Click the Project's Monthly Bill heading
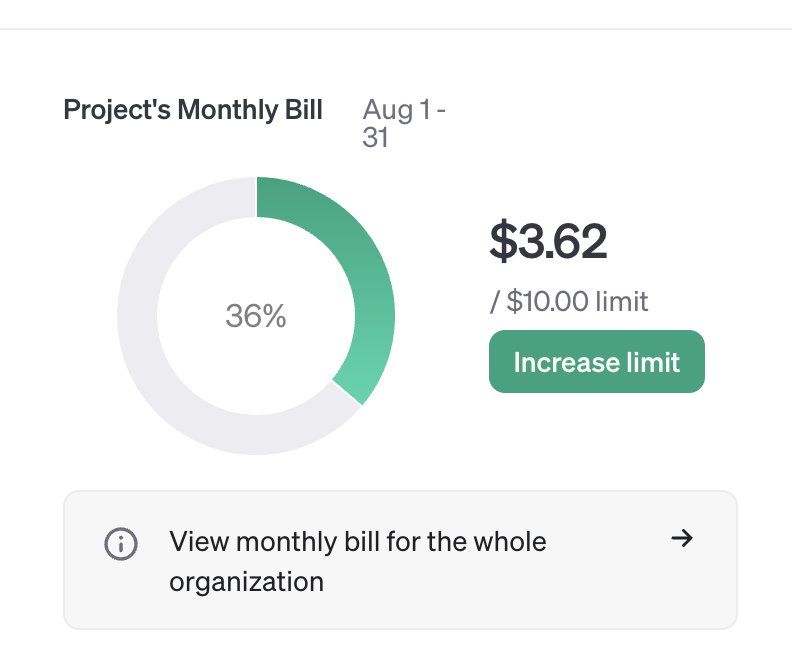This screenshot has height=658, width=792. [193, 110]
